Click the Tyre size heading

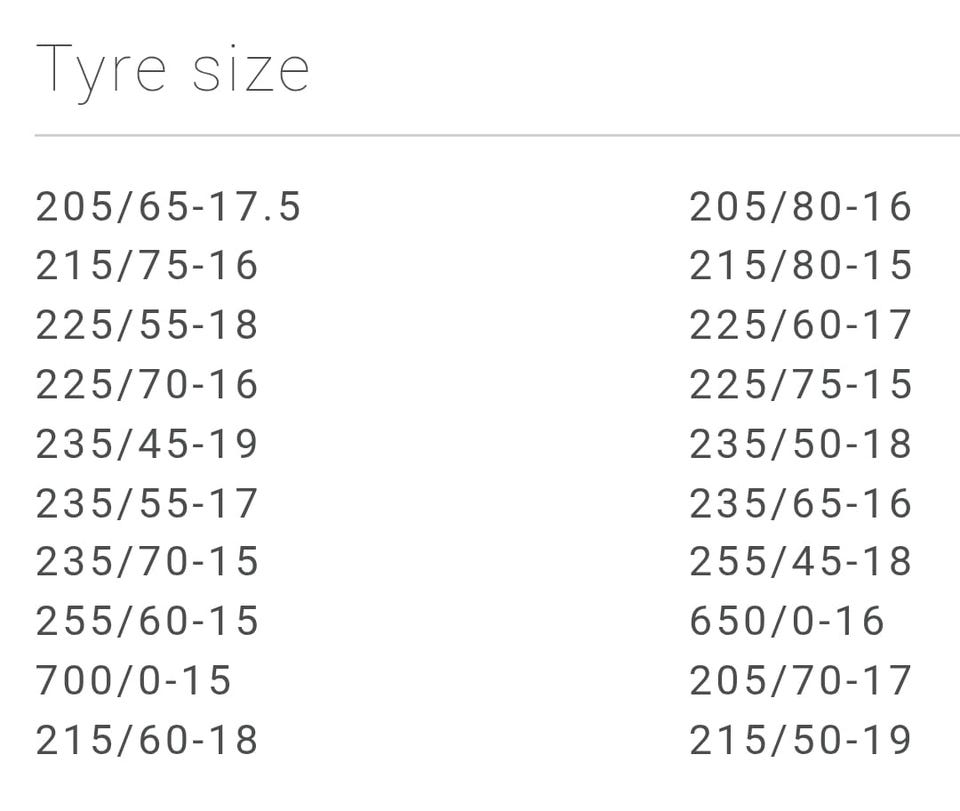(172, 71)
